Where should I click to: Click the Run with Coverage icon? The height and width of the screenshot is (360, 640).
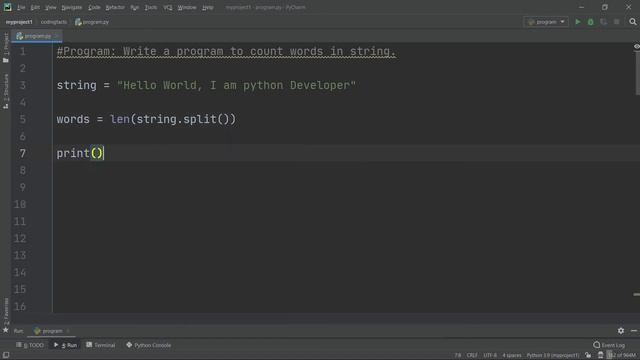click(604, 22)
